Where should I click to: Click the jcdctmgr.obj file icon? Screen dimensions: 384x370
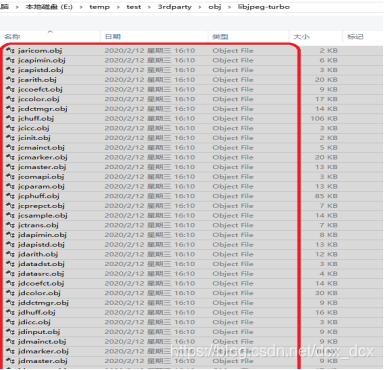[10, 109]
